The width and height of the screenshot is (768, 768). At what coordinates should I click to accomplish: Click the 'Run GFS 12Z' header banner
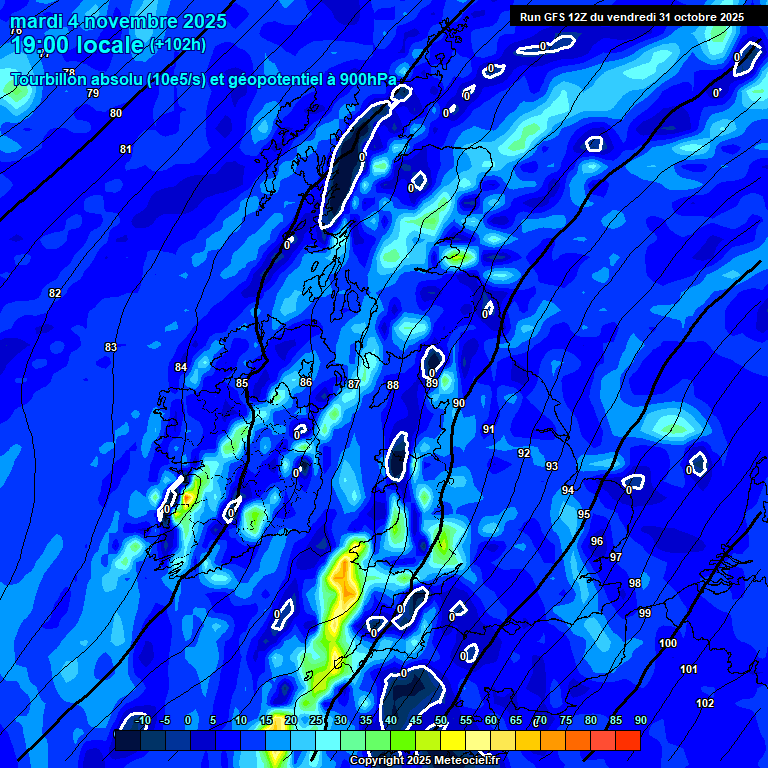pos(631,17)
